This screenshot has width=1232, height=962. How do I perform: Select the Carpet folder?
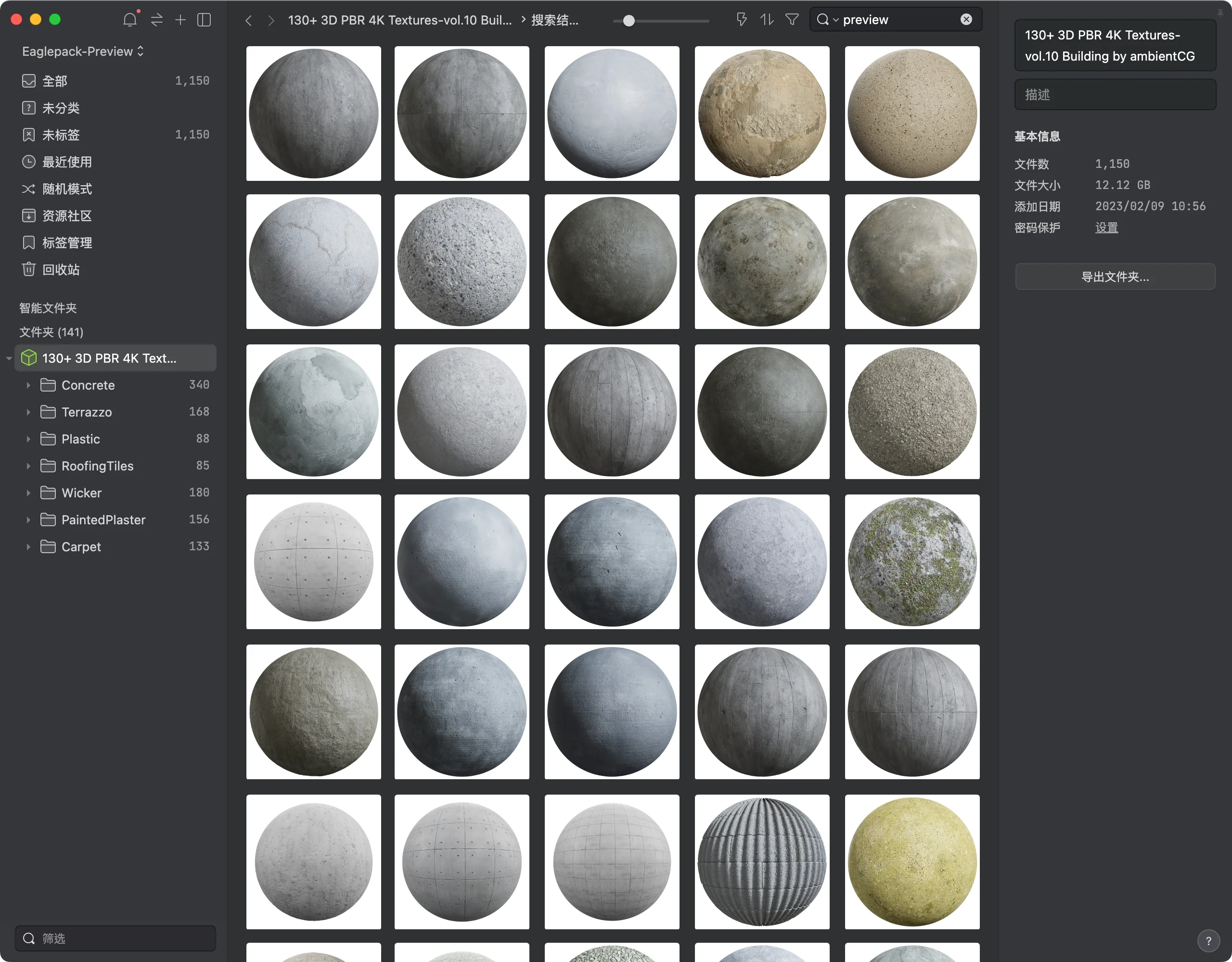[x=115, y=547]
